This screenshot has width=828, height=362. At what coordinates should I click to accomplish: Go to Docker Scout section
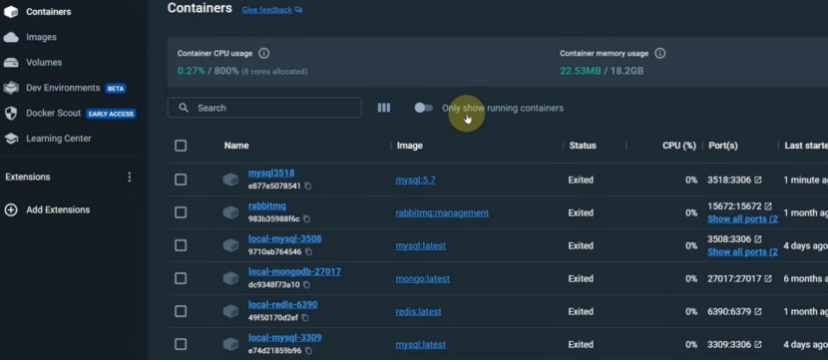[53, 113]
